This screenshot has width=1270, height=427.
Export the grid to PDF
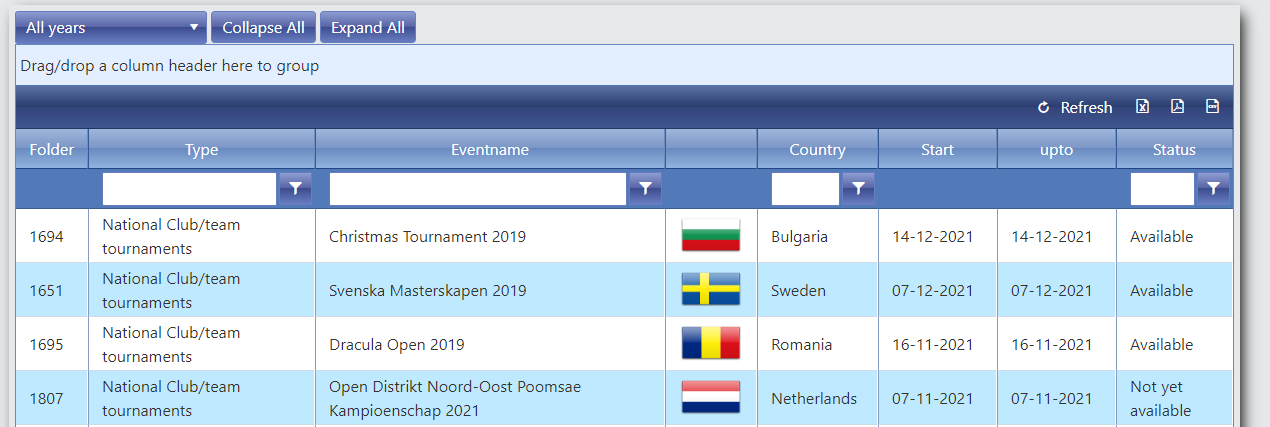tap(1177, 107)
